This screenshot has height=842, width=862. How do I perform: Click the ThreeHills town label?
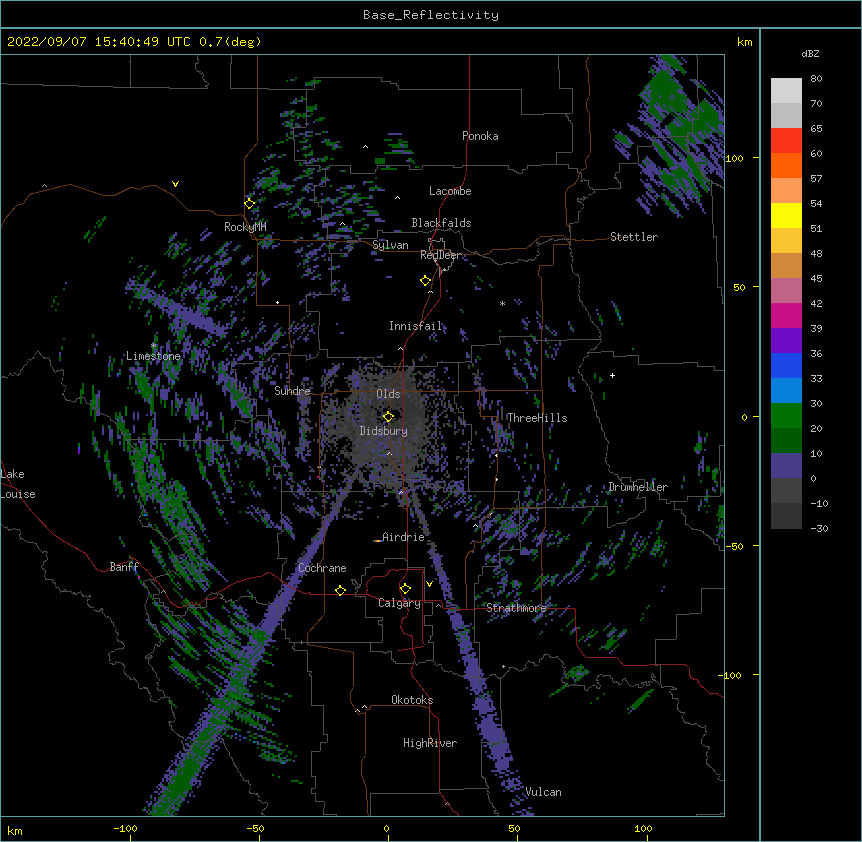pyautogui.click(x=537, y=418)
